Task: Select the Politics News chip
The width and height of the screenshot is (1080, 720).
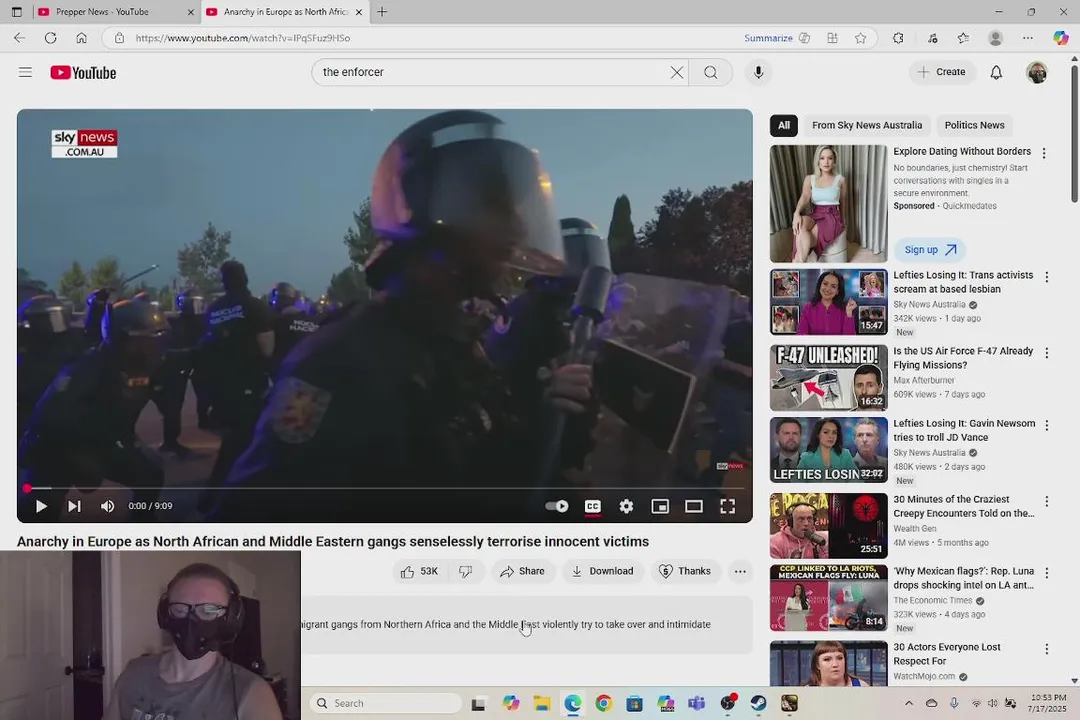Action: (975, 125)
